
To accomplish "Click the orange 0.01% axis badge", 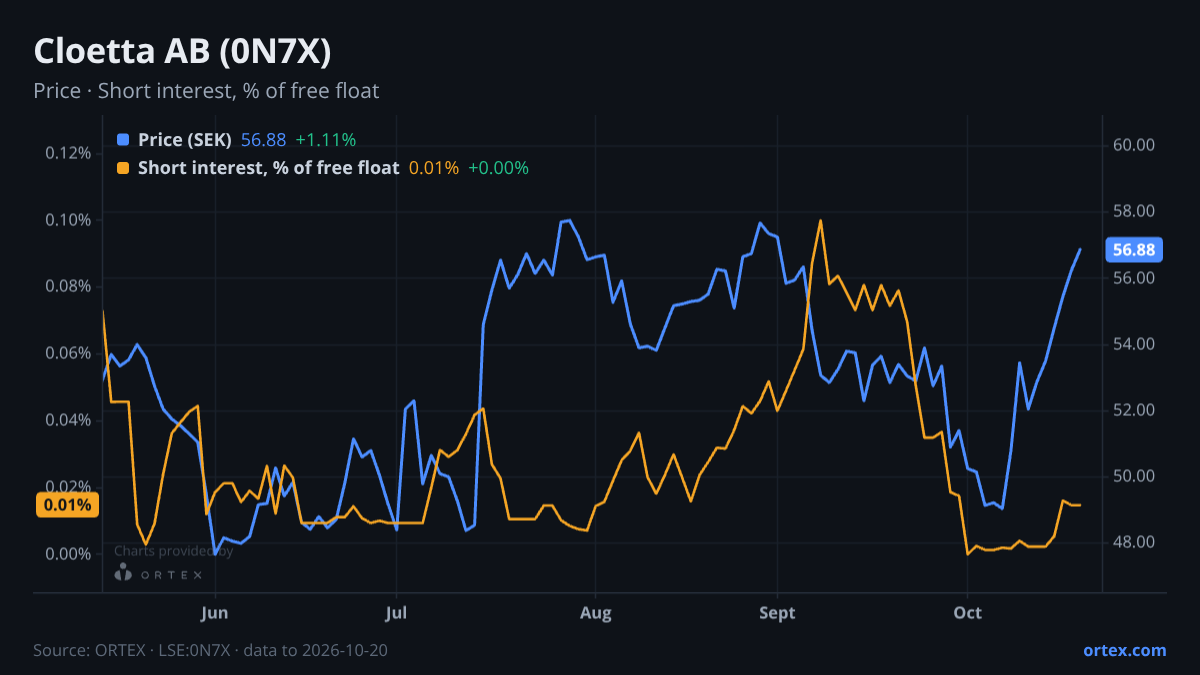I will [x=68, y=505].
